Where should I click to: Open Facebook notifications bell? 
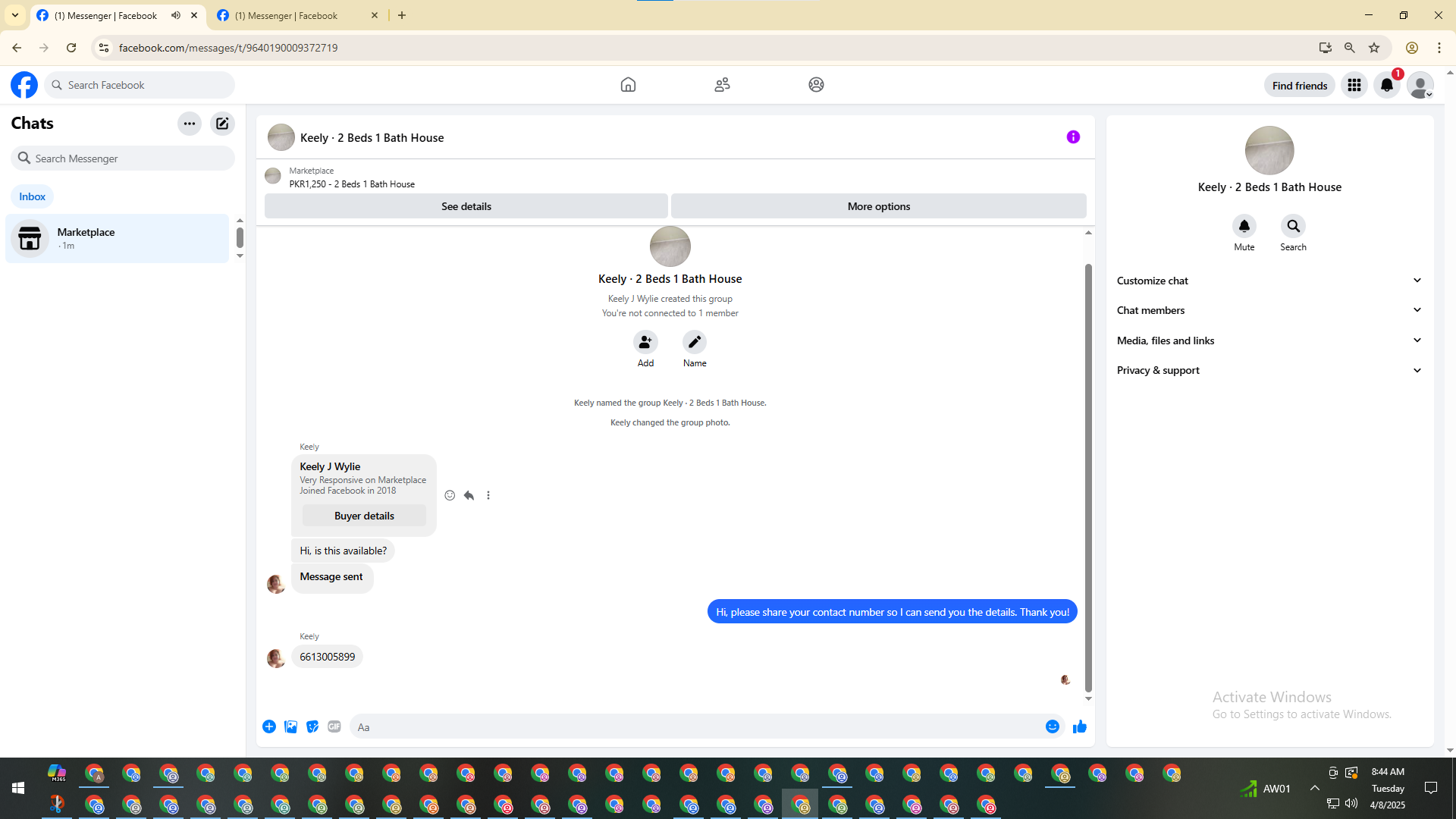click(1386, 85)
